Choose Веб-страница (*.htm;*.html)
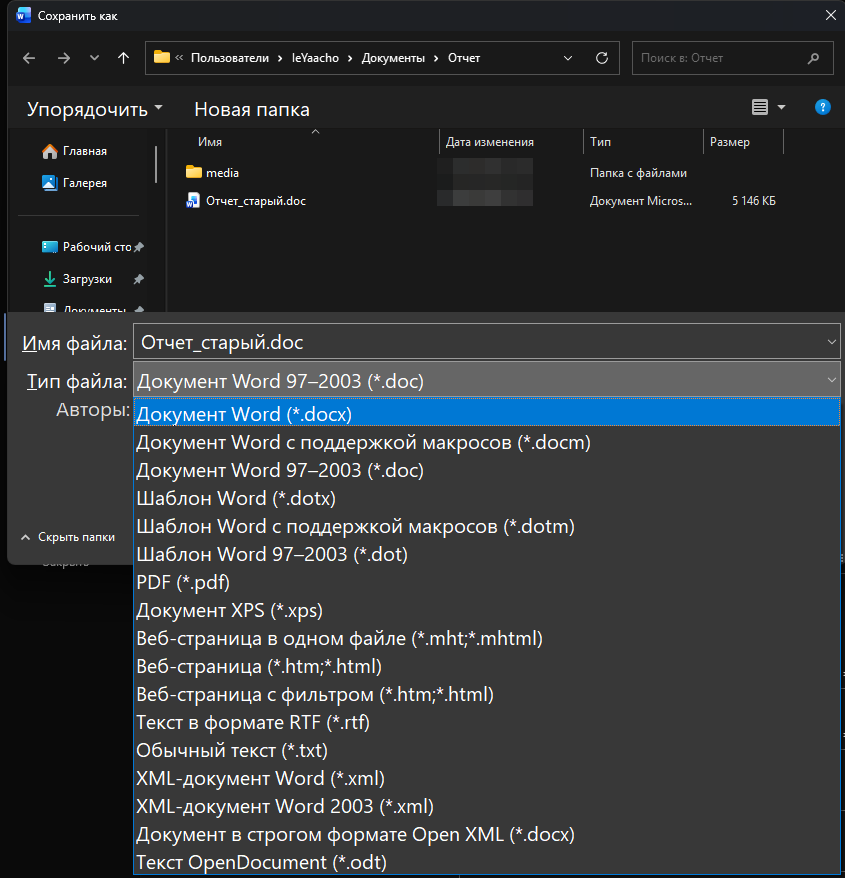Viewport: 845px width, 878px height. [487, 666]
